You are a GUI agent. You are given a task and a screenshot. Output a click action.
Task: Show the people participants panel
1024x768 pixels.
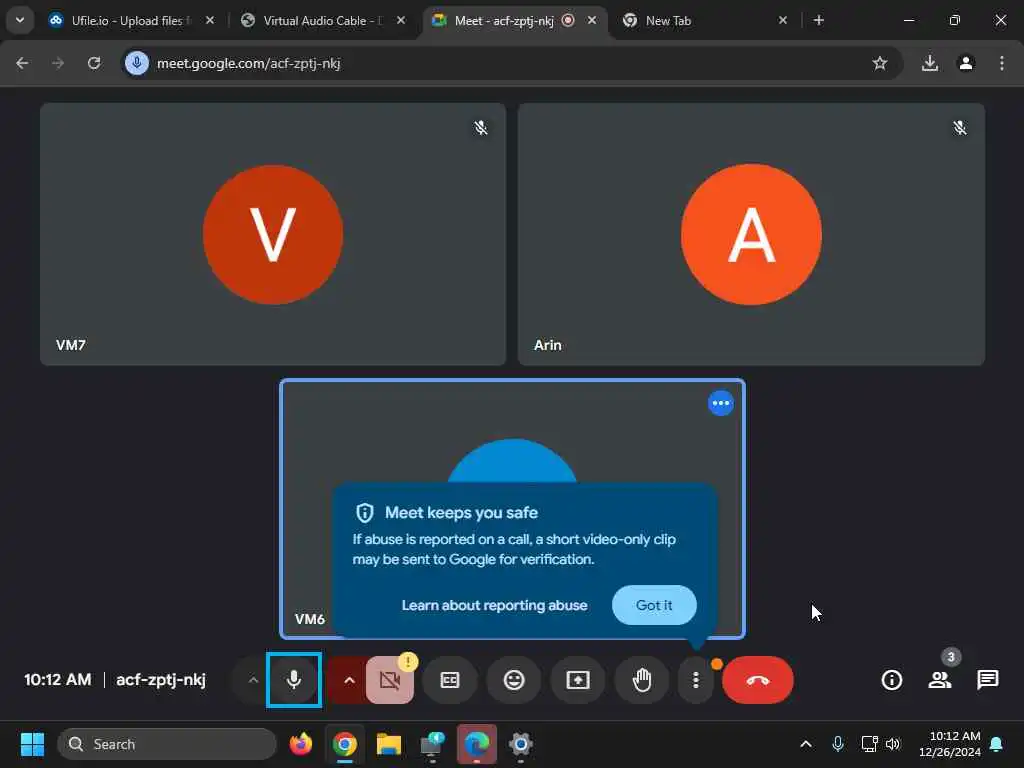(x=940, y=680)
